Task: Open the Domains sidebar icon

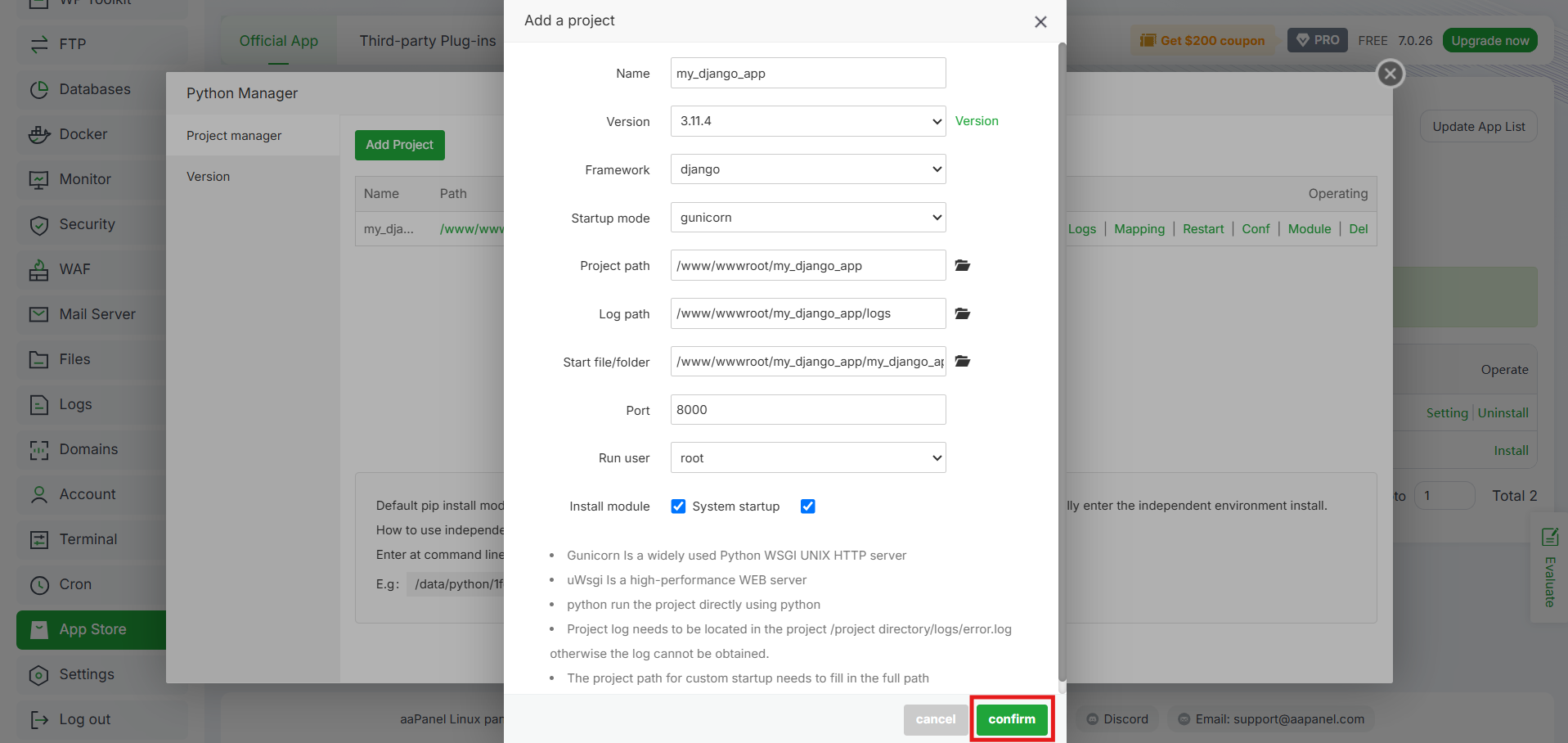Action: (39, 449)
